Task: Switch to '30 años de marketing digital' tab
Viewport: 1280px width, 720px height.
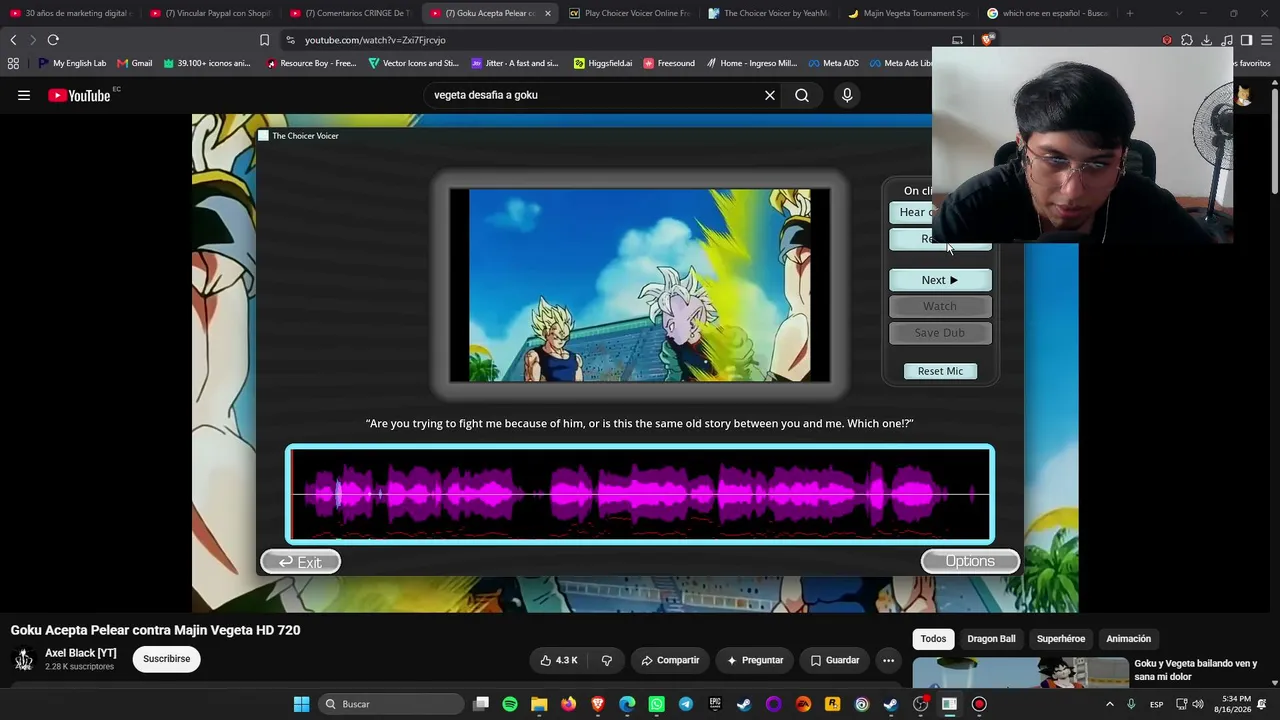Action: (x=70, y=13)
